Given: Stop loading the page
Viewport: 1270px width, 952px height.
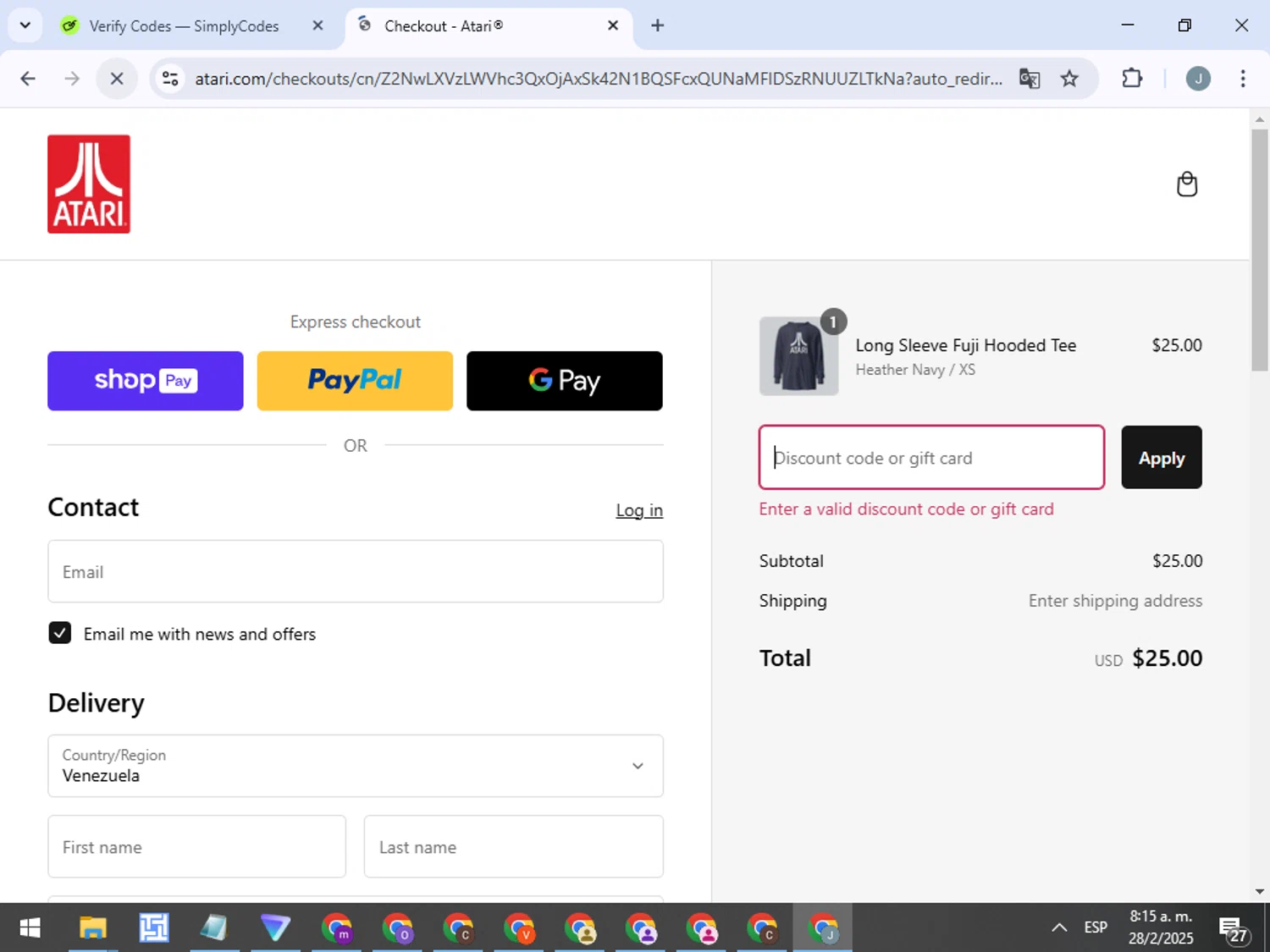Looking at the screenshot, I should coord(117,79).
